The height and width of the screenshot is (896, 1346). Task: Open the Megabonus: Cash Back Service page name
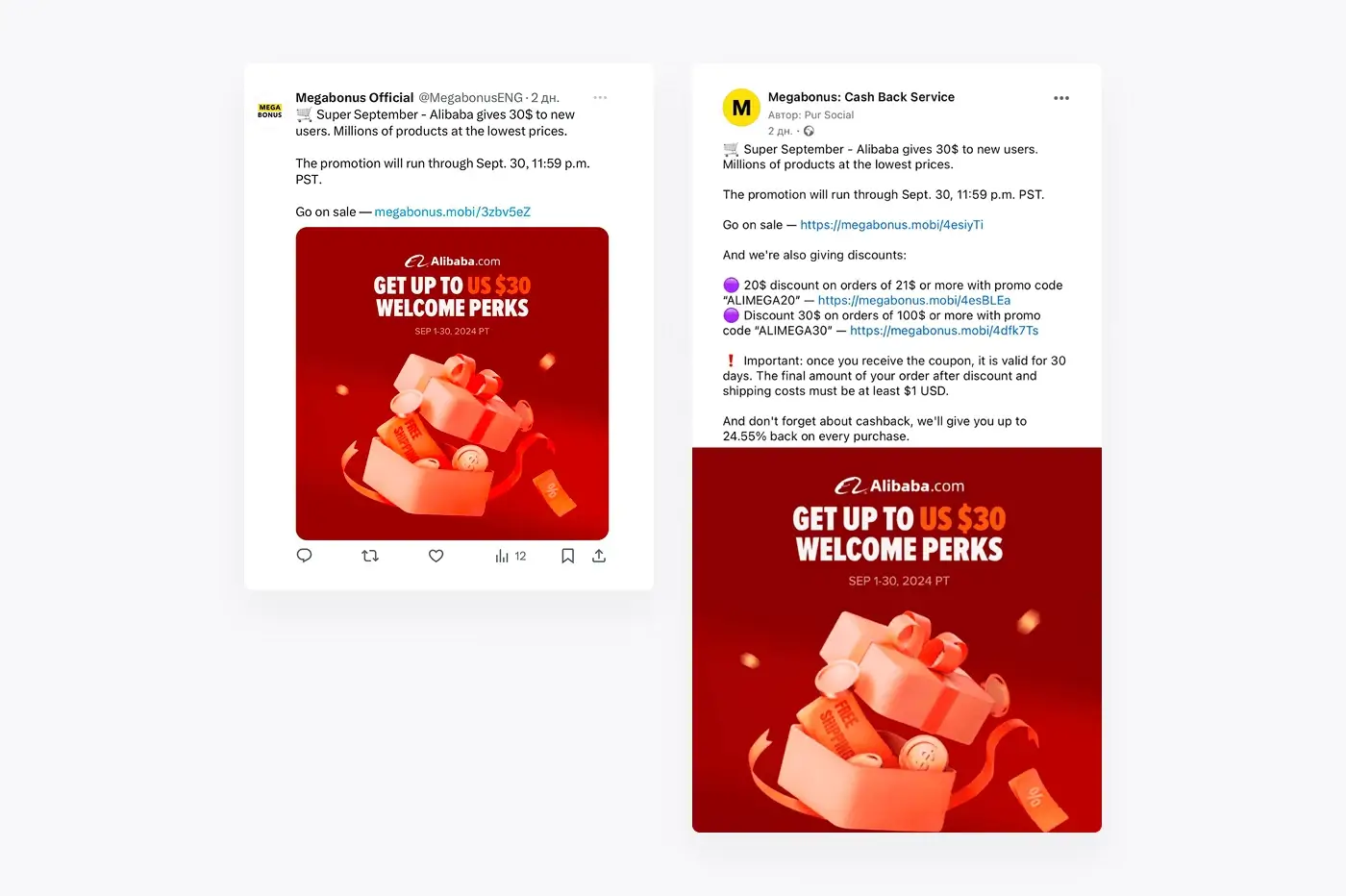(x=861, y=97)
